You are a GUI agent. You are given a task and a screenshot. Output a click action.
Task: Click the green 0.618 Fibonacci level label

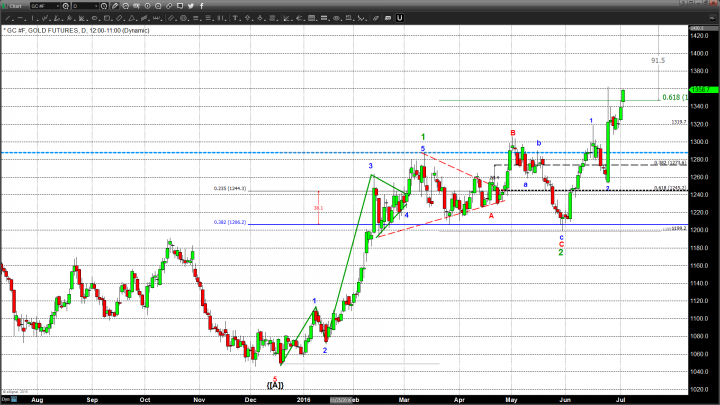pyautogui.click(x=670, y=97)
